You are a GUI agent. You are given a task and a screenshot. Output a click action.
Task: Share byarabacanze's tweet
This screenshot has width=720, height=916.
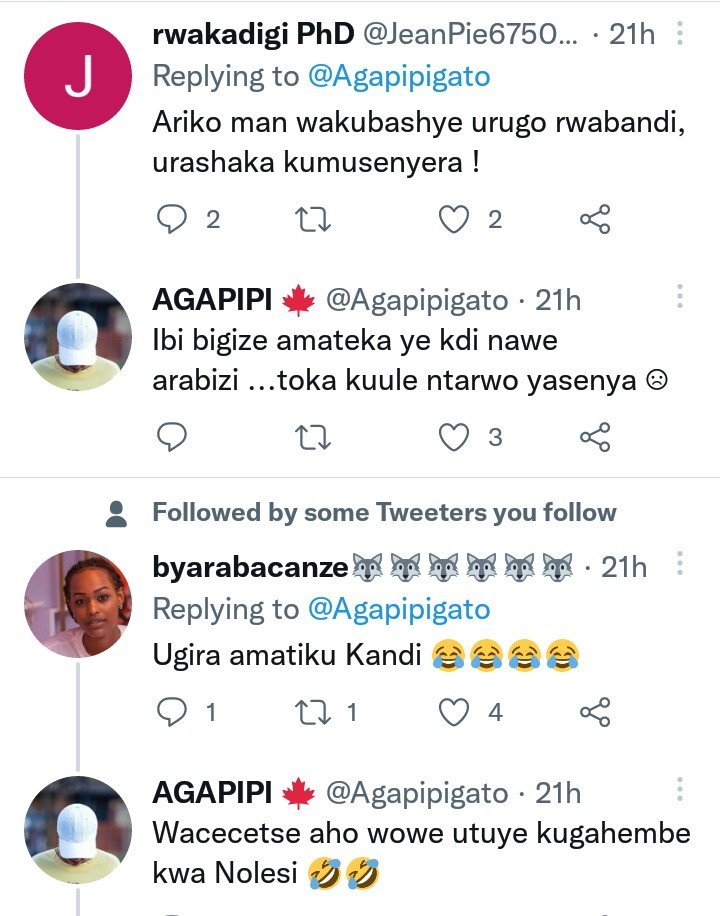tap(595, 711)
